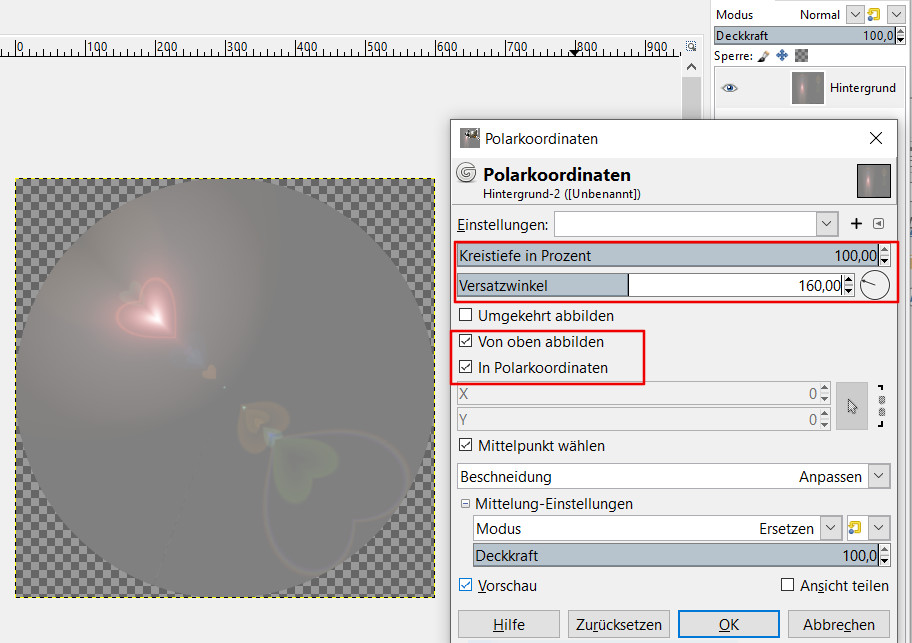Click the lock position move icon
This screenshot has width=912, height=643.
782,56
